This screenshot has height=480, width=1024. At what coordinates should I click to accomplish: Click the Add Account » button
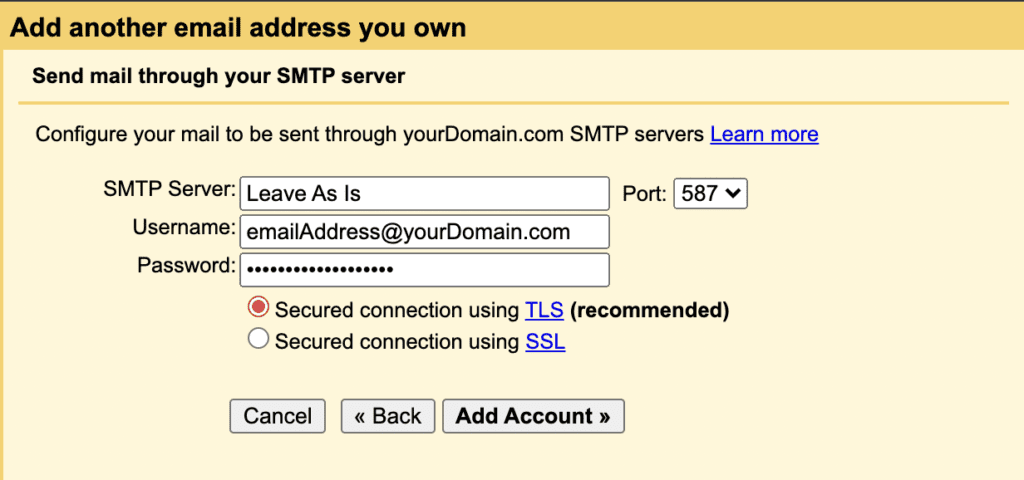pos(533,416)
